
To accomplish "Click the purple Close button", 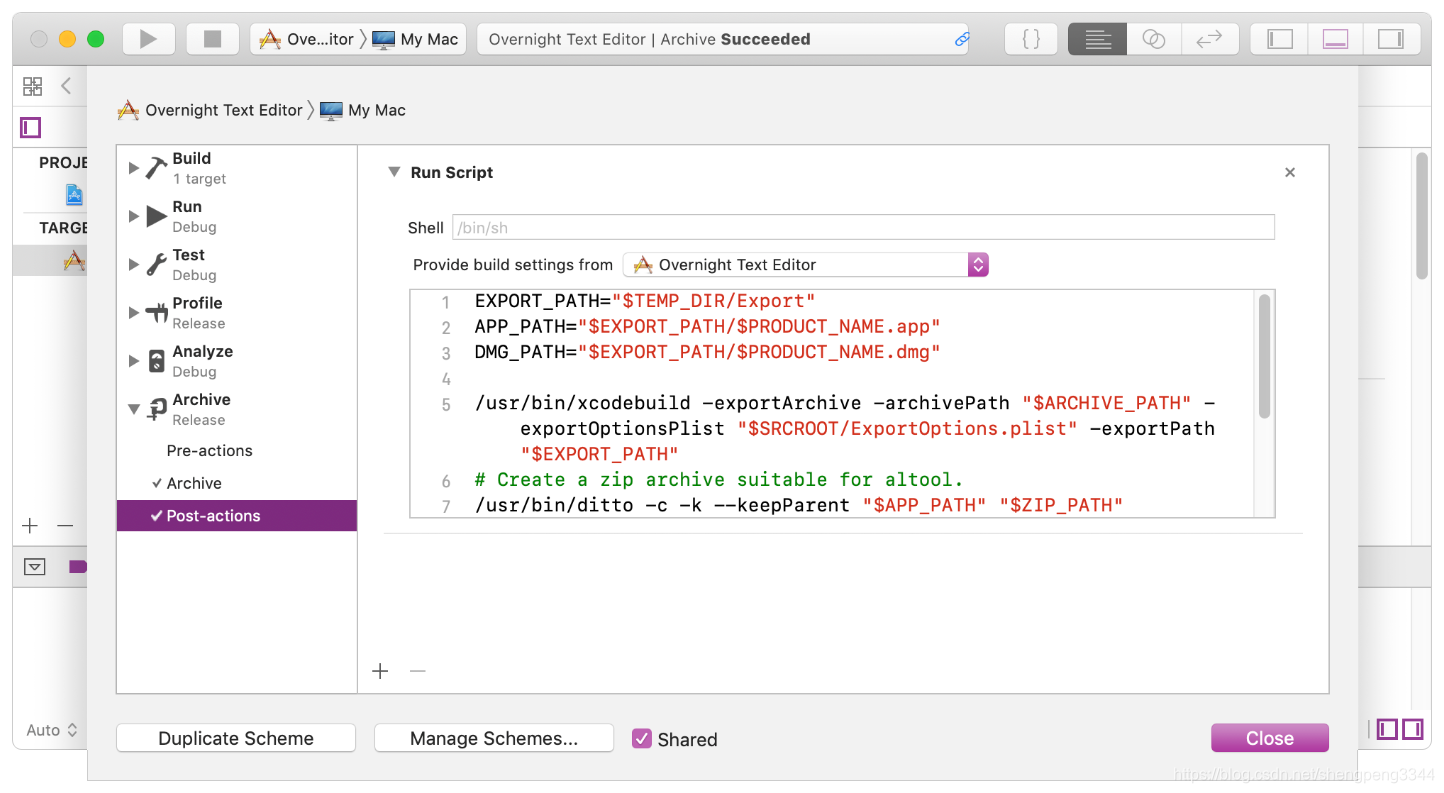I will pos(1270,739).
